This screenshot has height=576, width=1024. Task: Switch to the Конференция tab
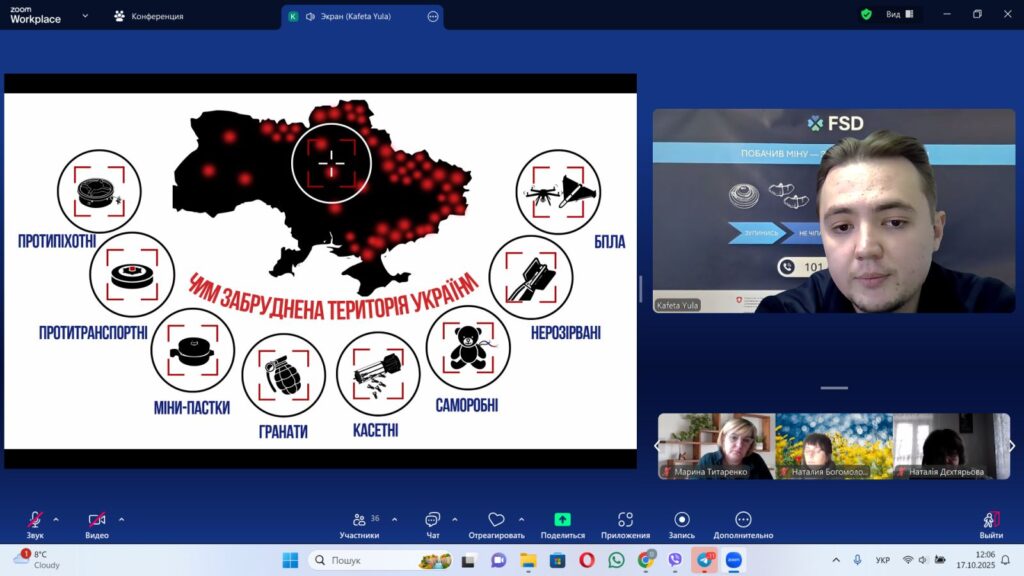pyautogui.click(x=149, y=16)
